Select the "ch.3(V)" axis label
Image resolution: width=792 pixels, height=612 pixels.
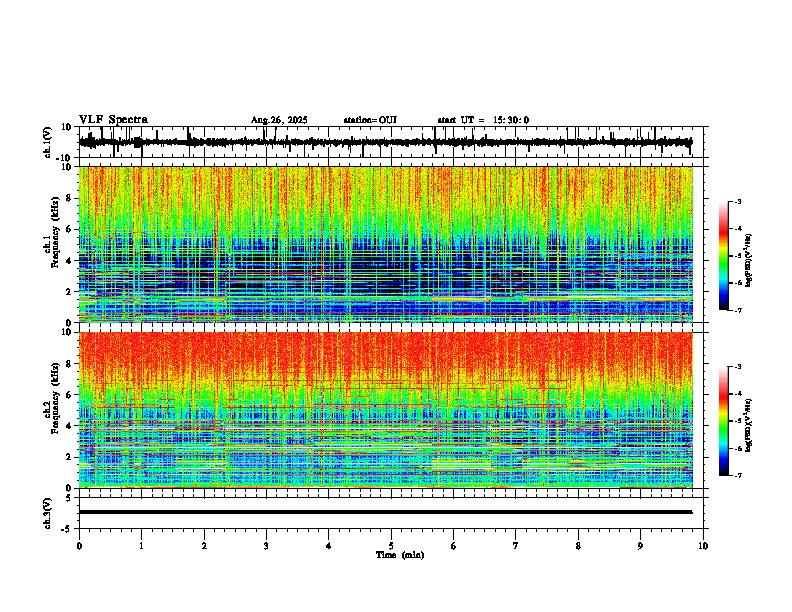(x=48, y=513)
